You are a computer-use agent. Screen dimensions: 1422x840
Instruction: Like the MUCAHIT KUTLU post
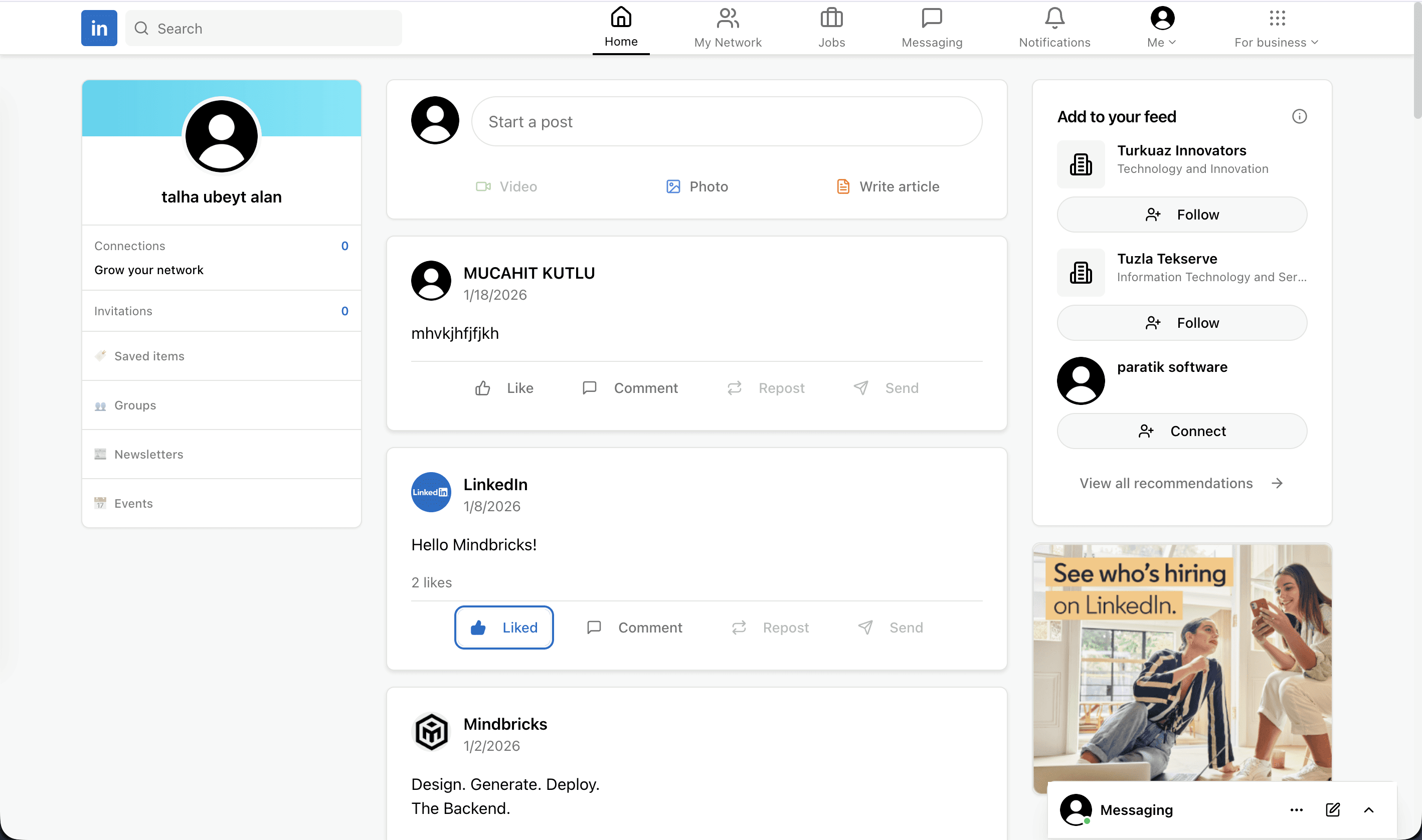503,388
